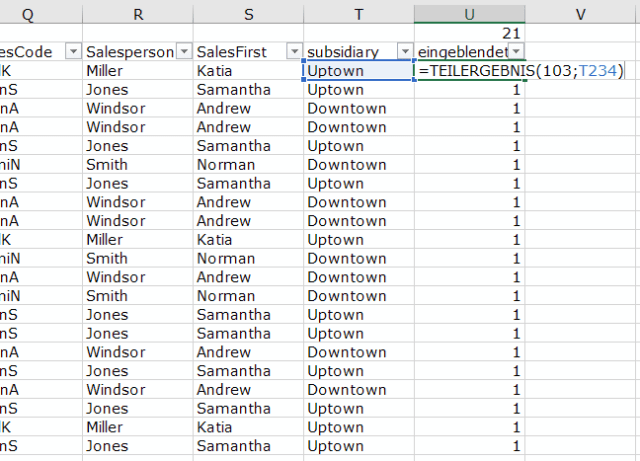This screenshot has width=640, height=461.
Task: Select the column Q header
Action: coord(40,11)
